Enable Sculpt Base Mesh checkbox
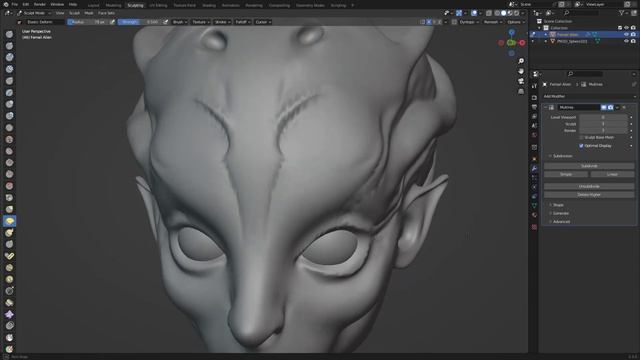This screenshot has height=360, width=640. tap(581, 138)
